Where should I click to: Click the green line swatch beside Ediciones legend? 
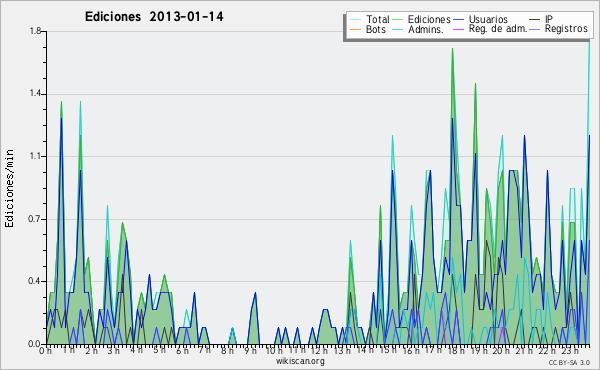[398, 20]
